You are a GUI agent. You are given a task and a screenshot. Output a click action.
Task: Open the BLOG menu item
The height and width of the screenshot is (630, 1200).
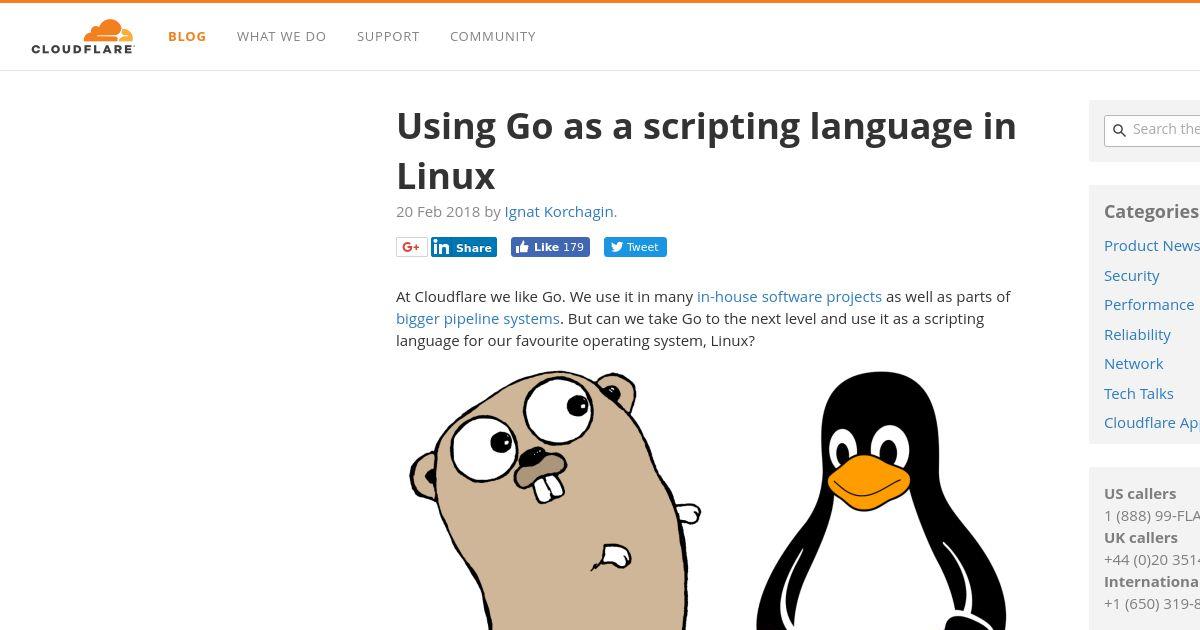(187, 36)
